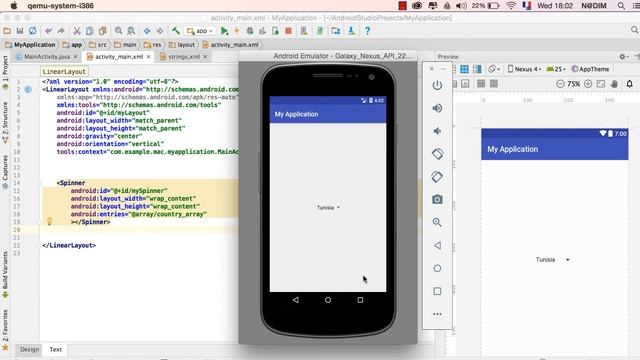This screenshot has width=640, height=360.
Task: Click the red Stop button in toolbar
Action: 288,31
